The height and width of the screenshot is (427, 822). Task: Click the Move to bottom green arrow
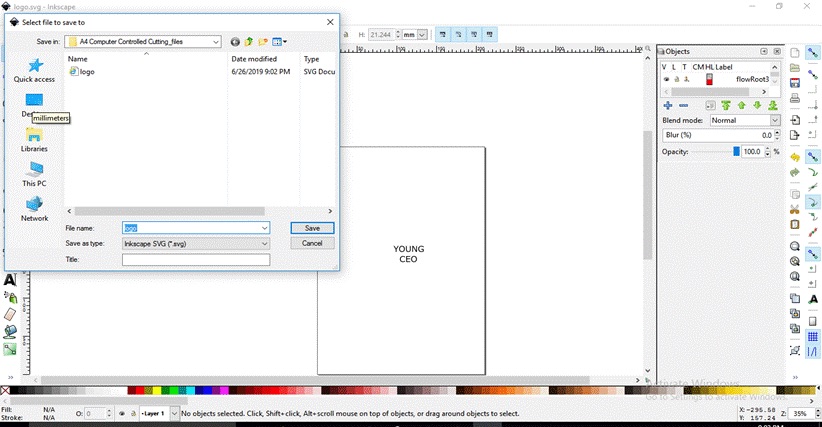[x=773, y=105]
